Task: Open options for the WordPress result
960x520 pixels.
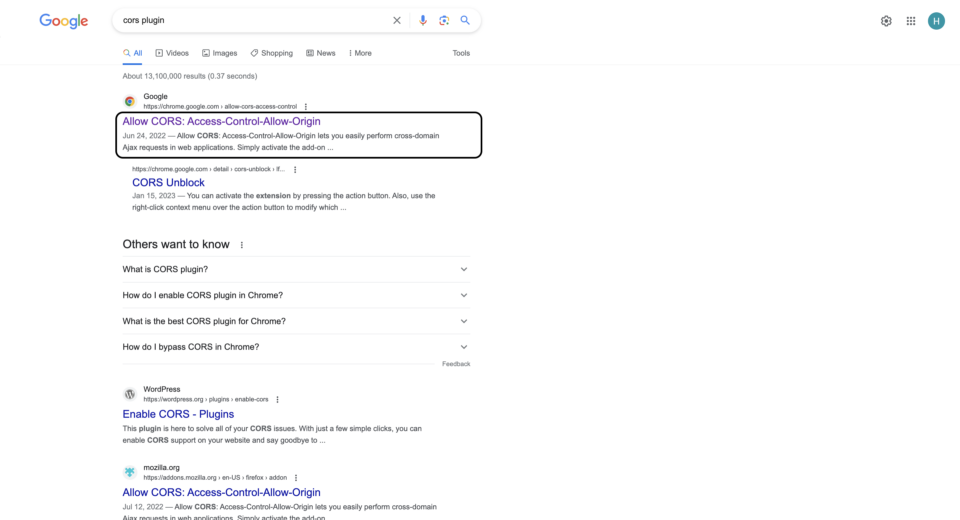Action: [277, 399]
